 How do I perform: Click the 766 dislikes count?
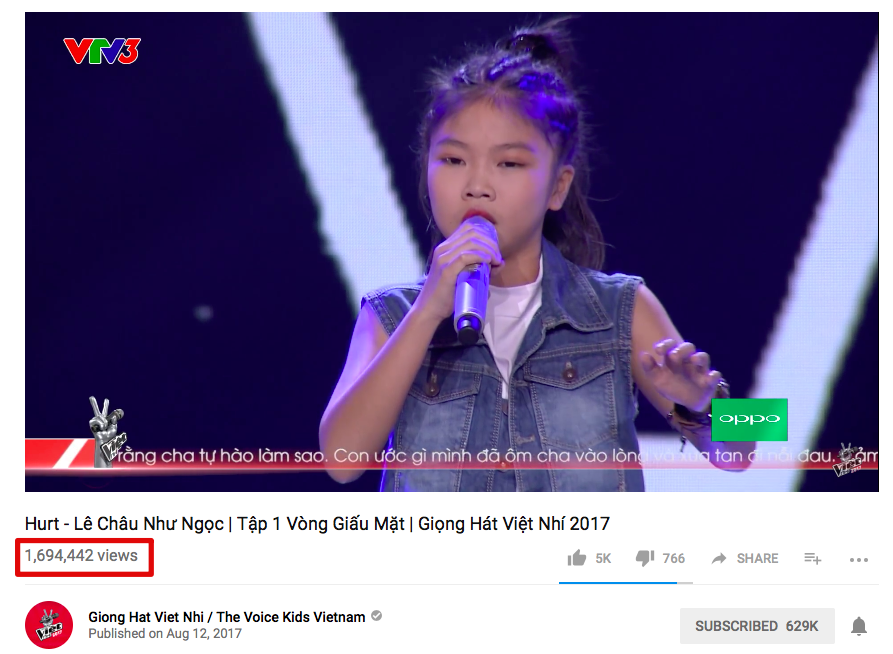(674, 558)
